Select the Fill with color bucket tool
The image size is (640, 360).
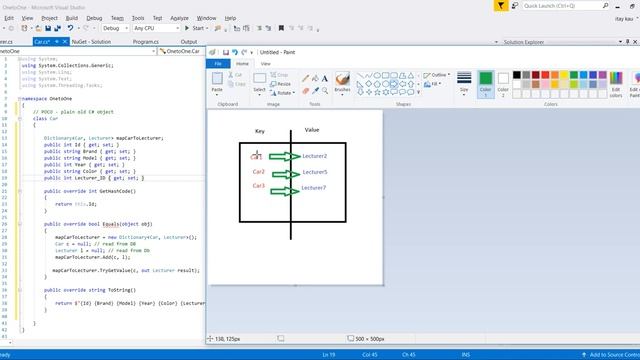click(x=315, y=78)
